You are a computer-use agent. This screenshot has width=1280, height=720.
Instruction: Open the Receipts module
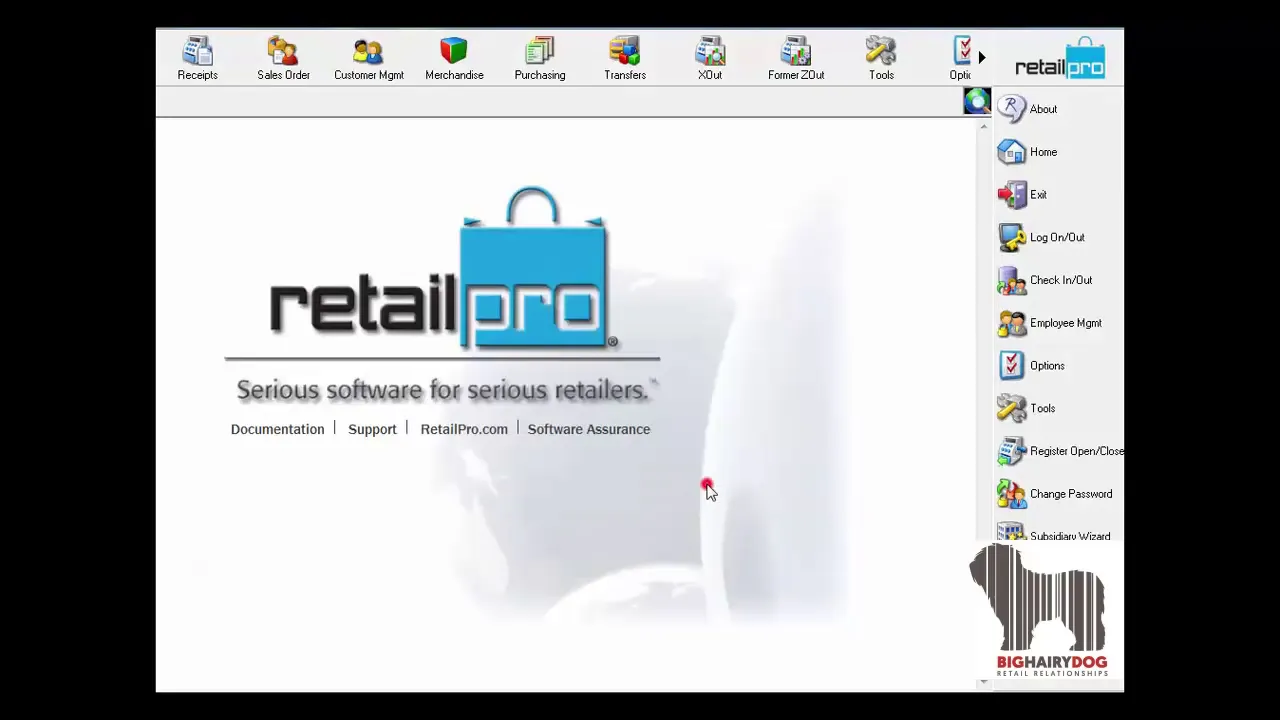[197, 58]
